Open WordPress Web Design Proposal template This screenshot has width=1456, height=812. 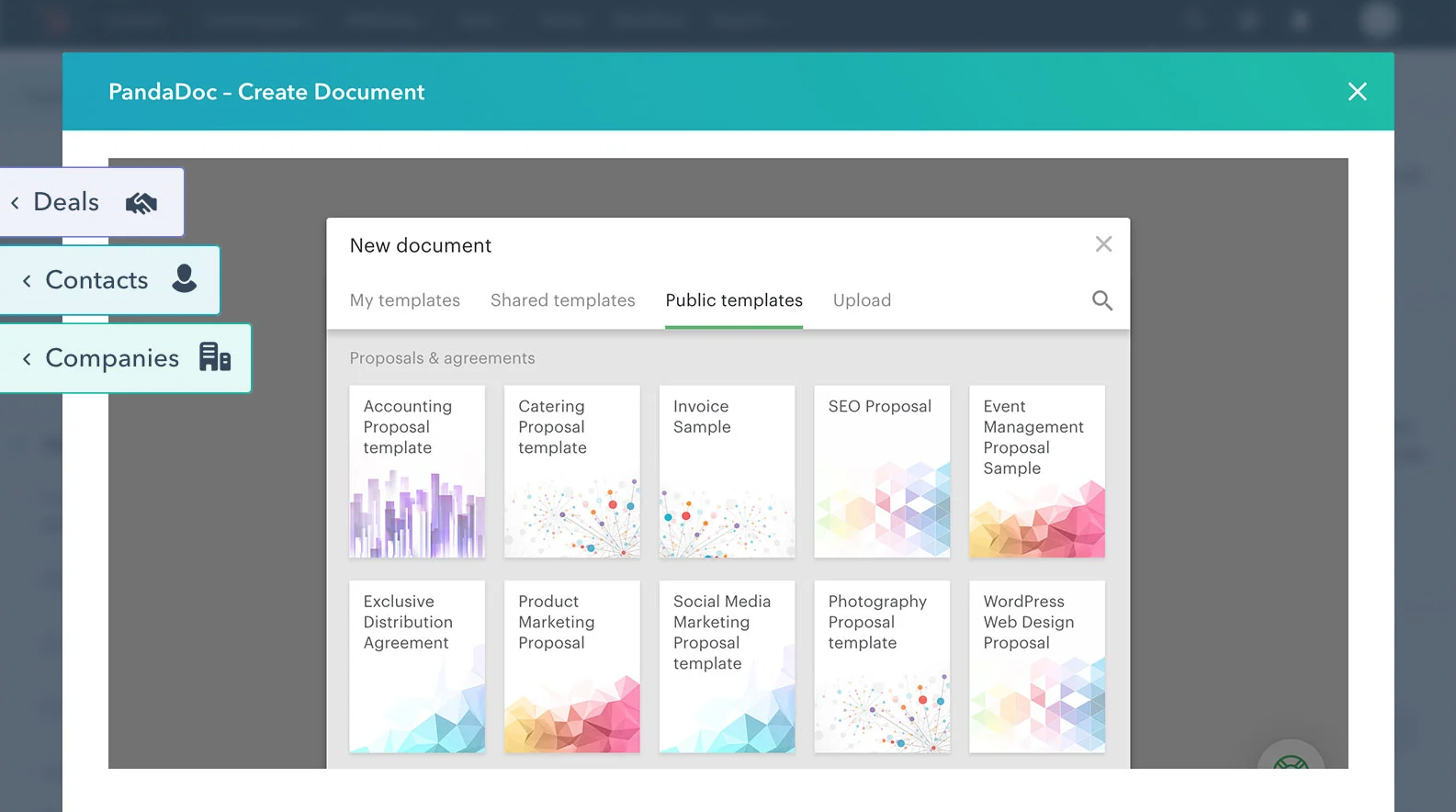pyautogui.click(x=1037, y=666)
